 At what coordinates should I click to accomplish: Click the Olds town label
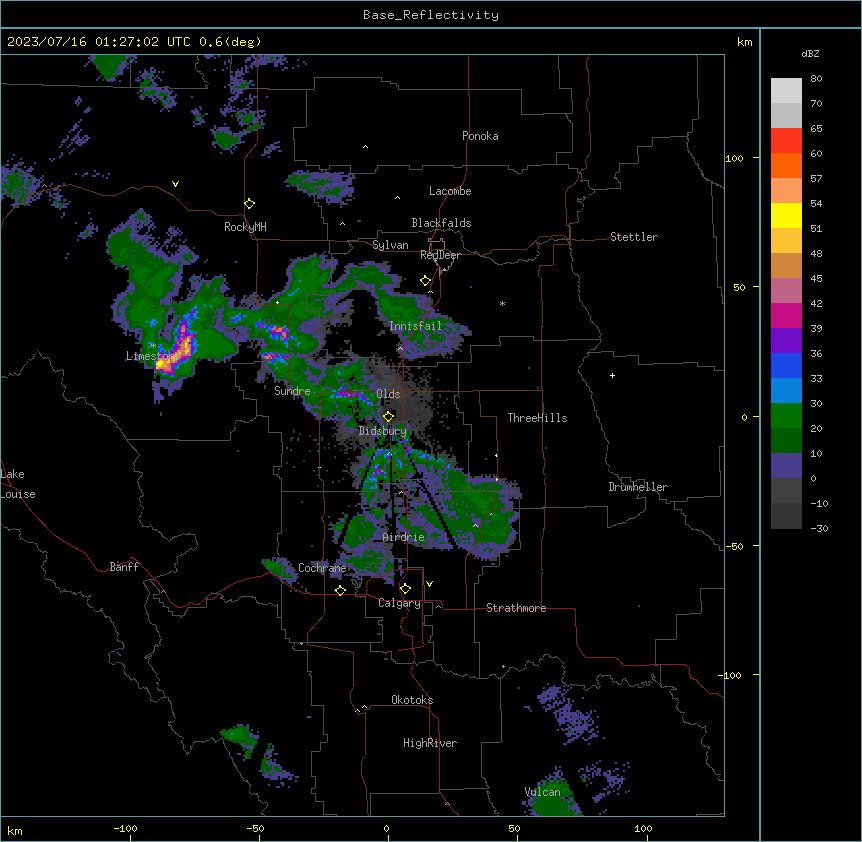point(388,394)
